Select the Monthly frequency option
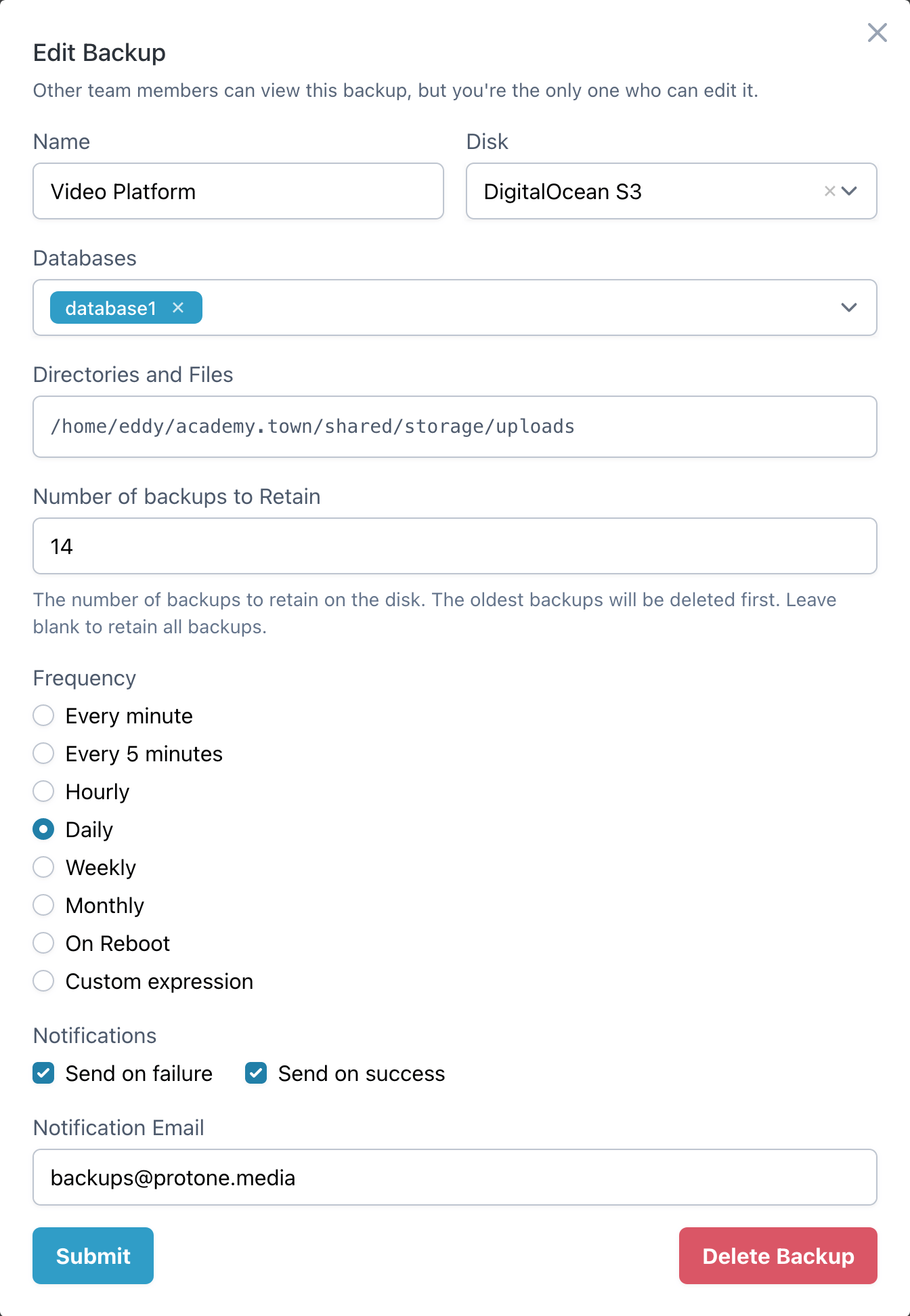 pos(43,905)
